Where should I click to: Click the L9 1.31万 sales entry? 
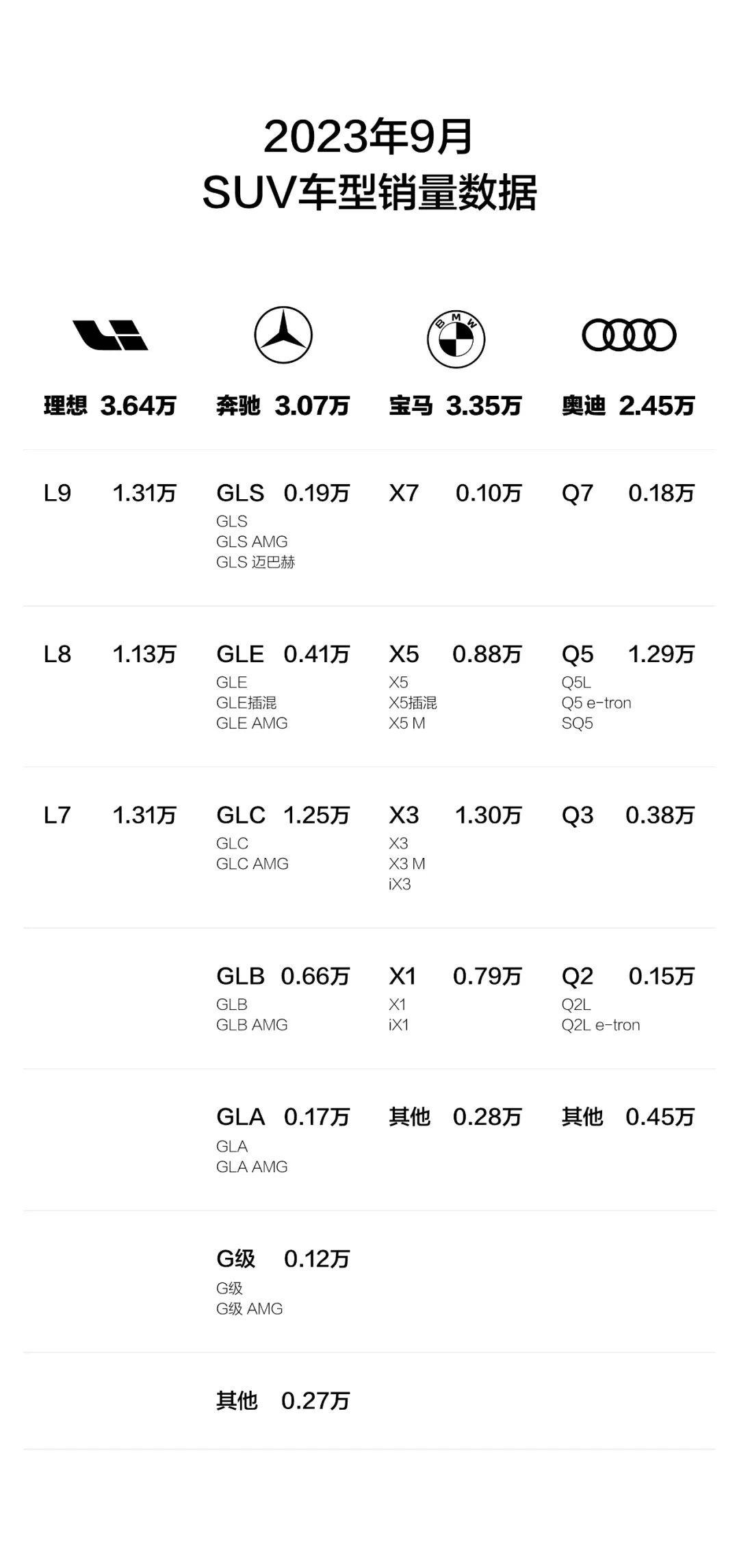click(x=110, y=493)
